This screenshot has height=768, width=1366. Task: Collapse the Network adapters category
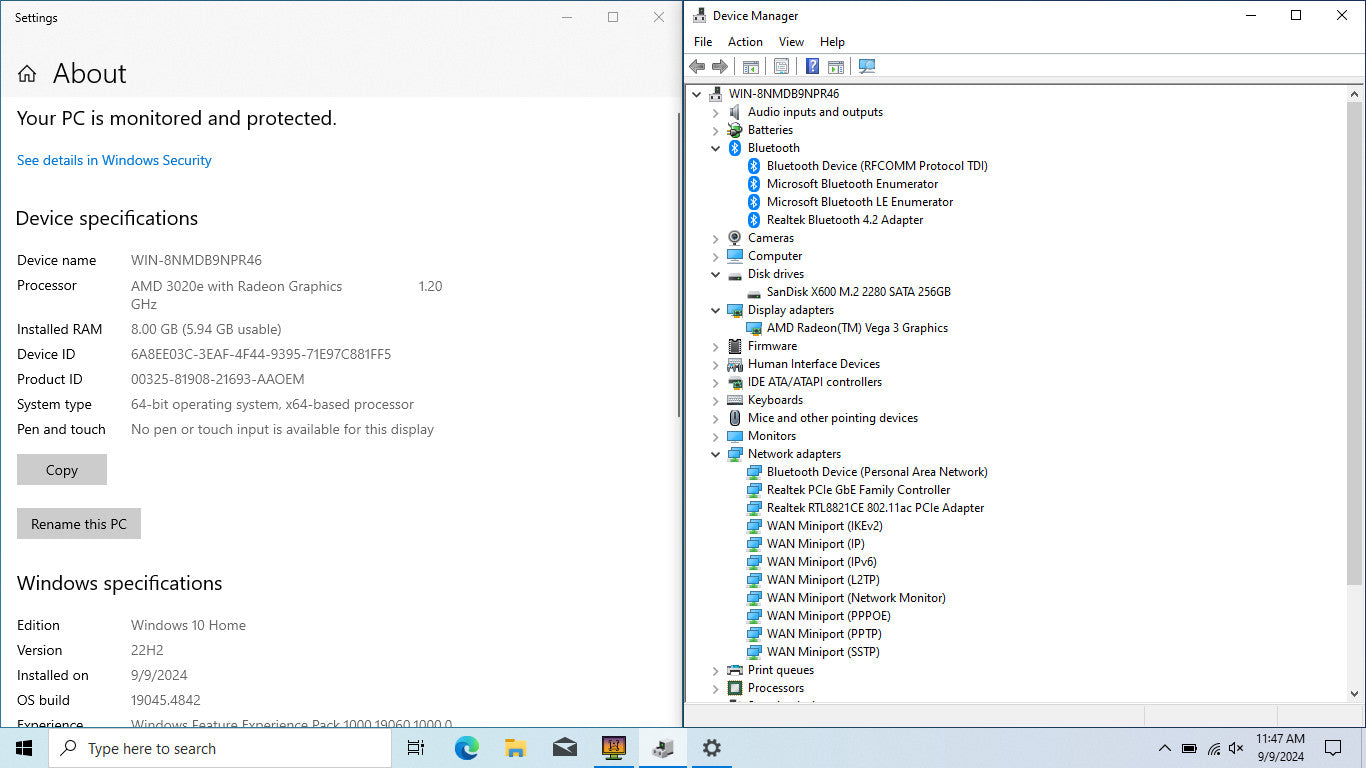[716, 454]
